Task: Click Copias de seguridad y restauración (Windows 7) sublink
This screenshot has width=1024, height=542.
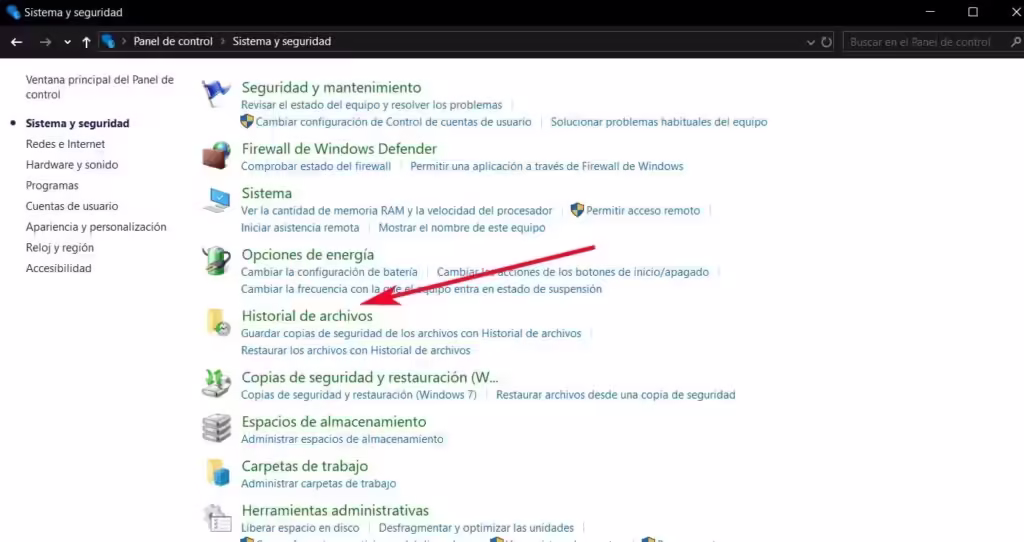Action: pyautogui.click(x=359, y=395)
